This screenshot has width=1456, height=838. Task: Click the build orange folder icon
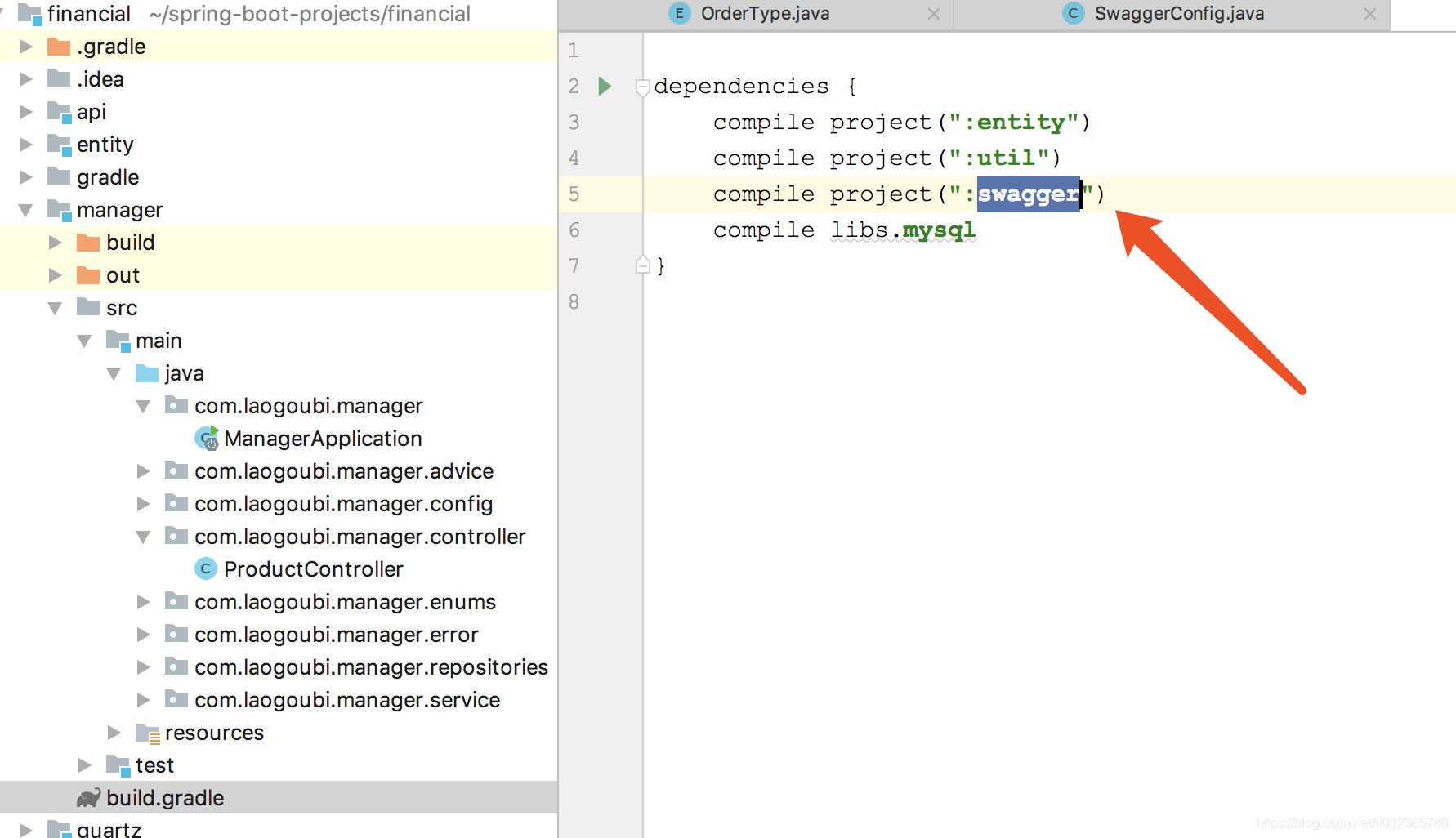88,243
